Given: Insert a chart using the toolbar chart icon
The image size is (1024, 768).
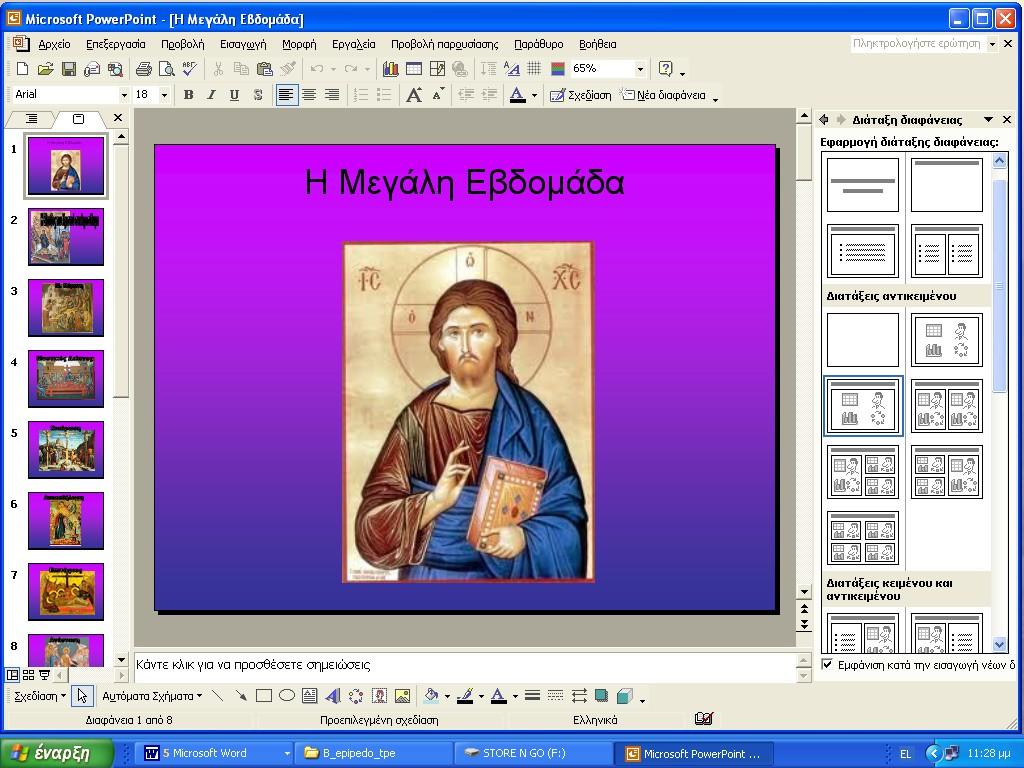Looking at the screenshot, I should [391, 69].
